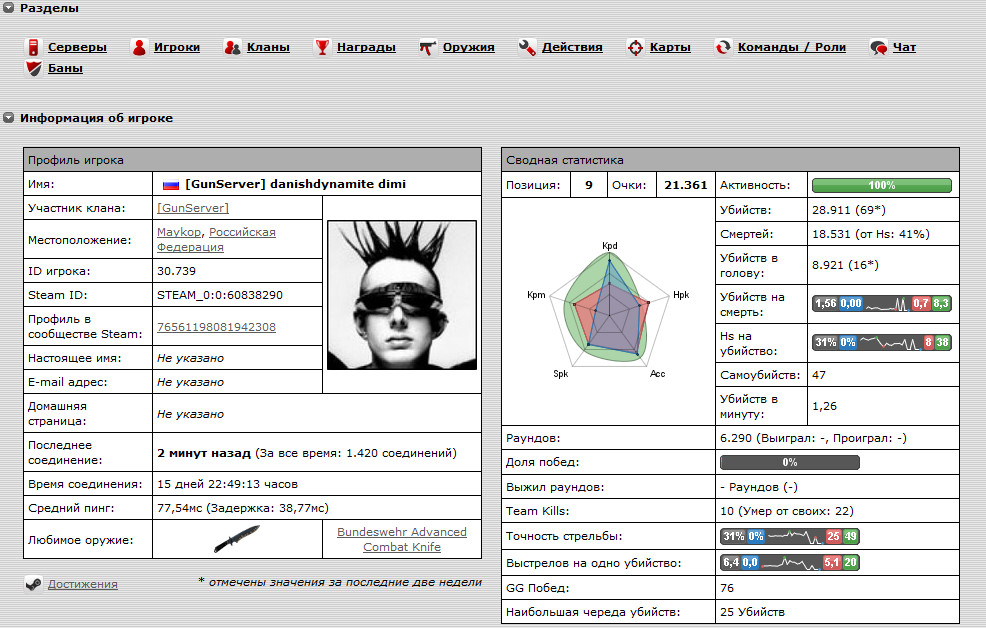The image size is (986, 628).
Task: Open the [GunServer] clan link
Action: (193, 208)
